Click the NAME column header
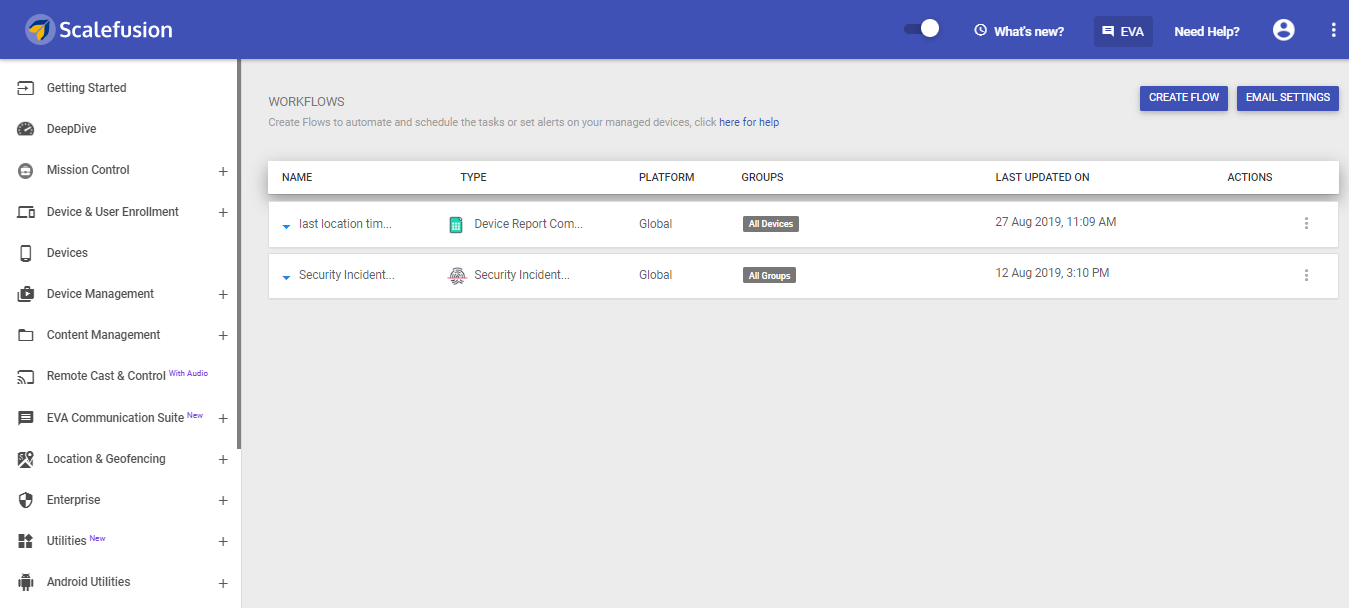The width and height of the screenshot is (1349, 608). click(297, 177)
